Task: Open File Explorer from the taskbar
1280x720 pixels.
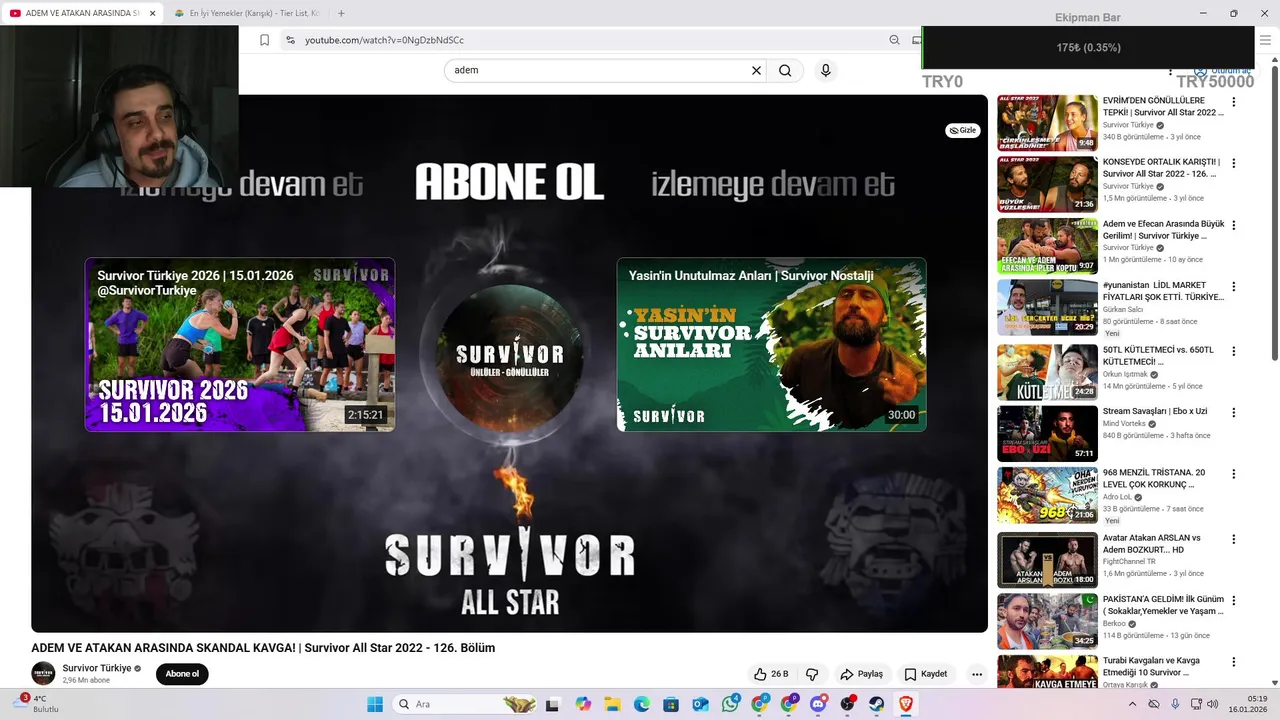Action: tap(612, 704)
